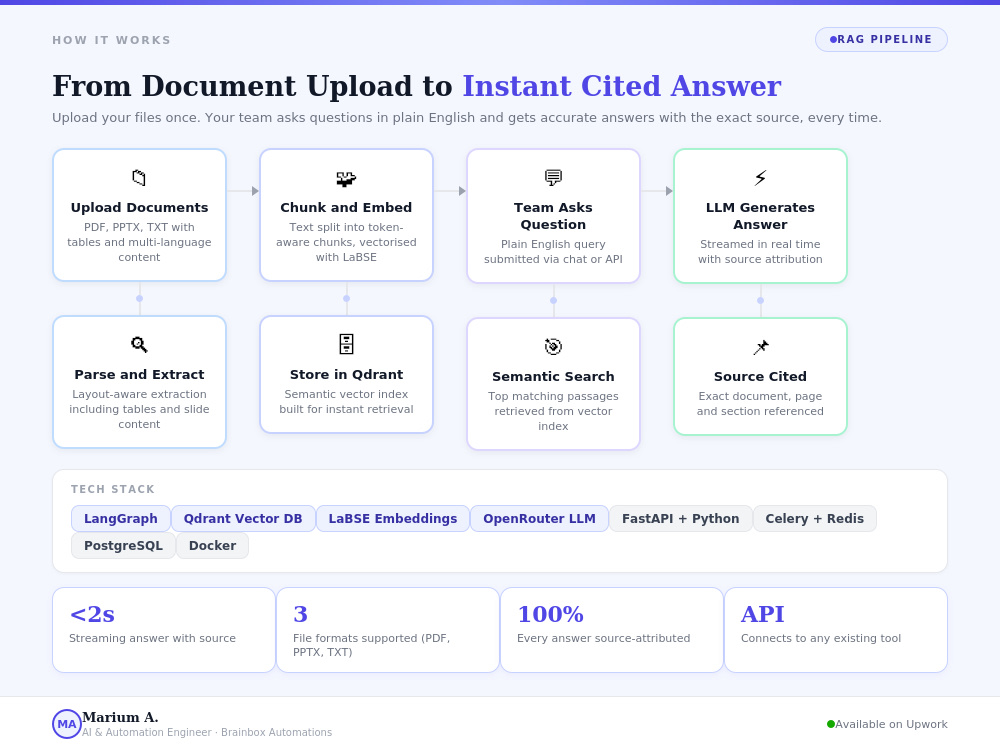
Task: Click the target icon above Semantic Search
Action: coord(553,346)
